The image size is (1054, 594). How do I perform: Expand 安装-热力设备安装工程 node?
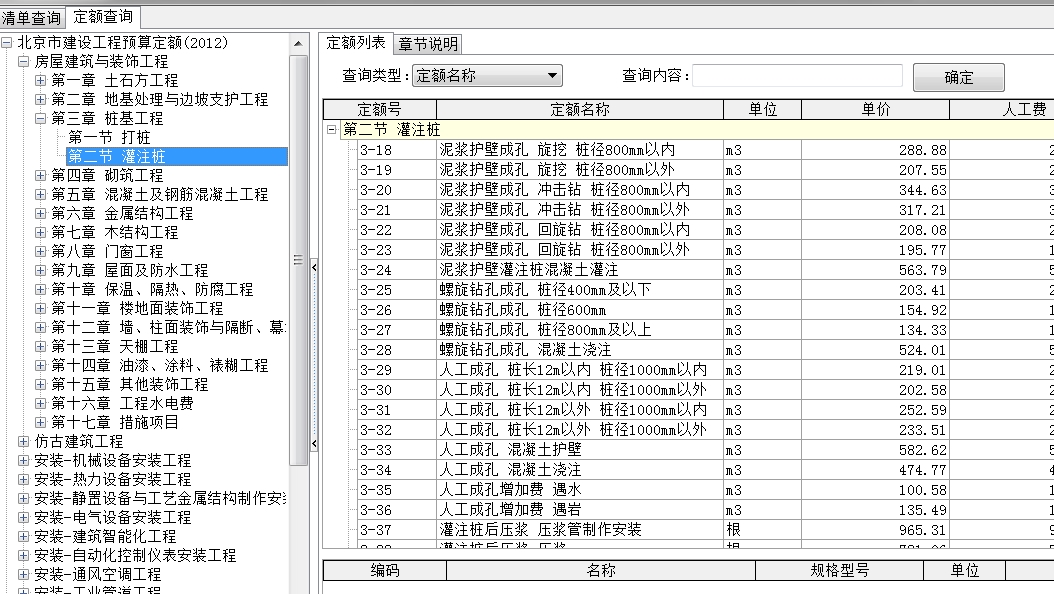pos(24,479)
